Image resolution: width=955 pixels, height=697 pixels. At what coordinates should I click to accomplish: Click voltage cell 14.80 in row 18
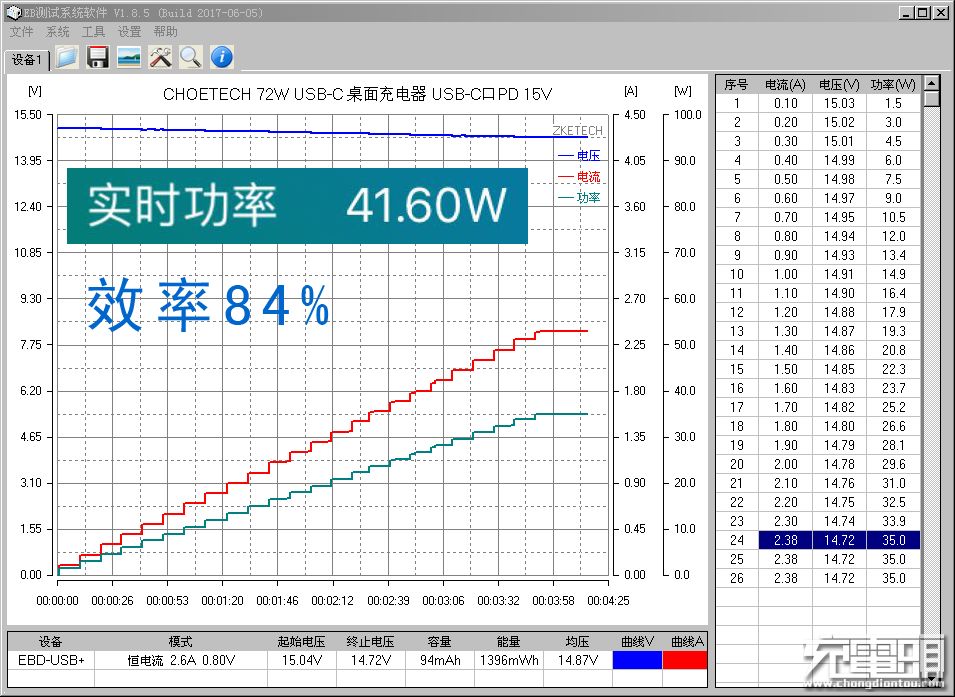(839, 426)
